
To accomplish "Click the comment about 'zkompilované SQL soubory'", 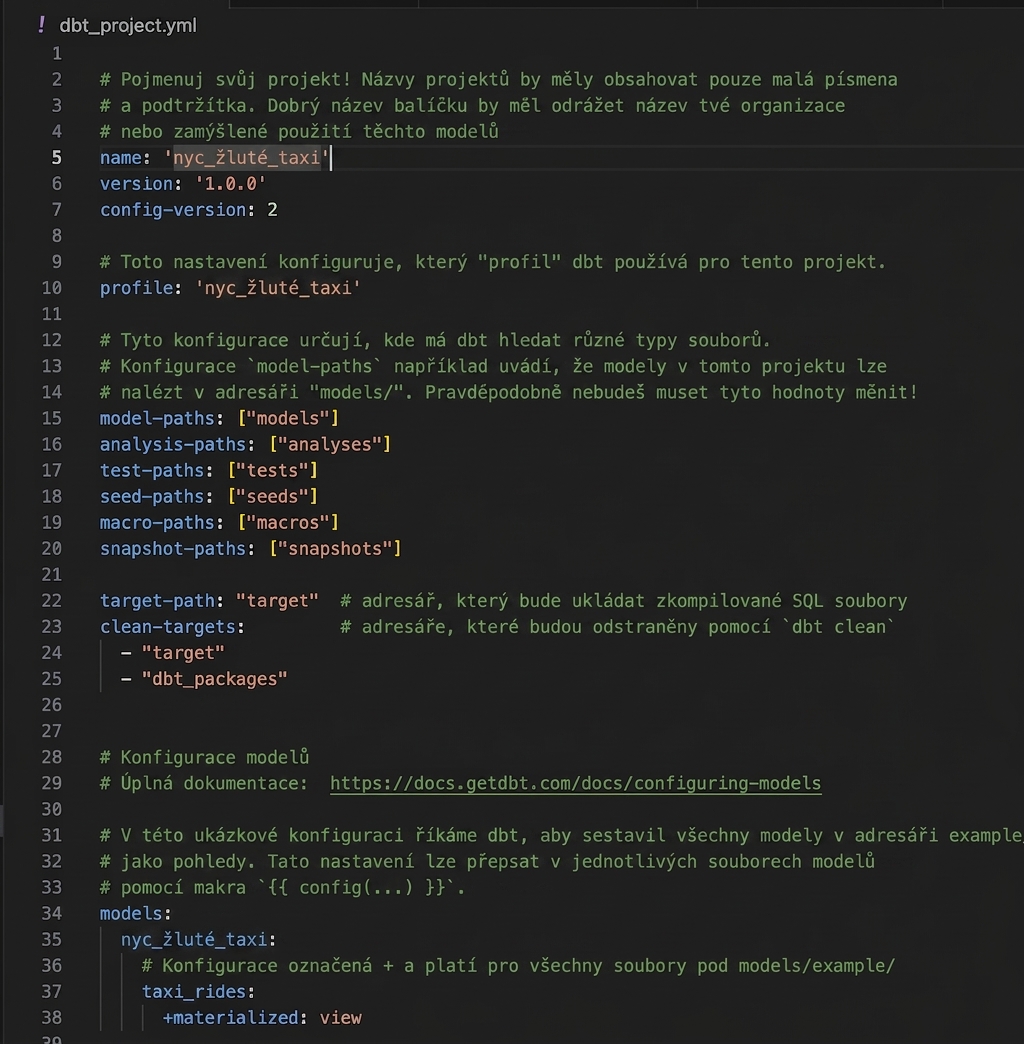I will [624, 601].
